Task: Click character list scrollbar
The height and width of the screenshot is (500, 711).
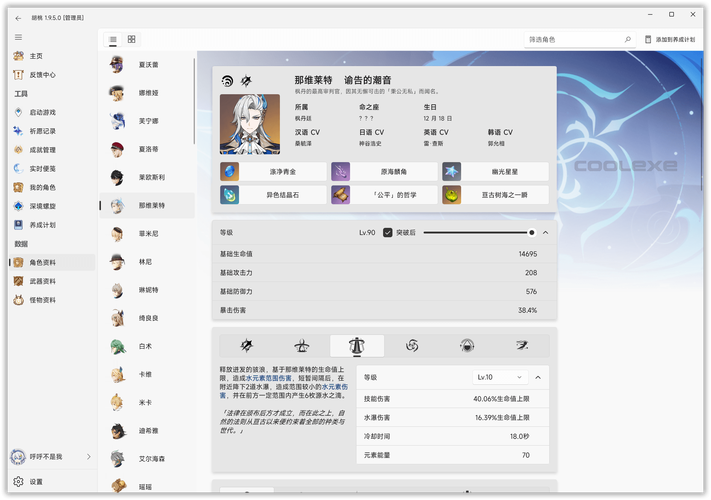Action: pyautogui.click(x=194, y=101)
